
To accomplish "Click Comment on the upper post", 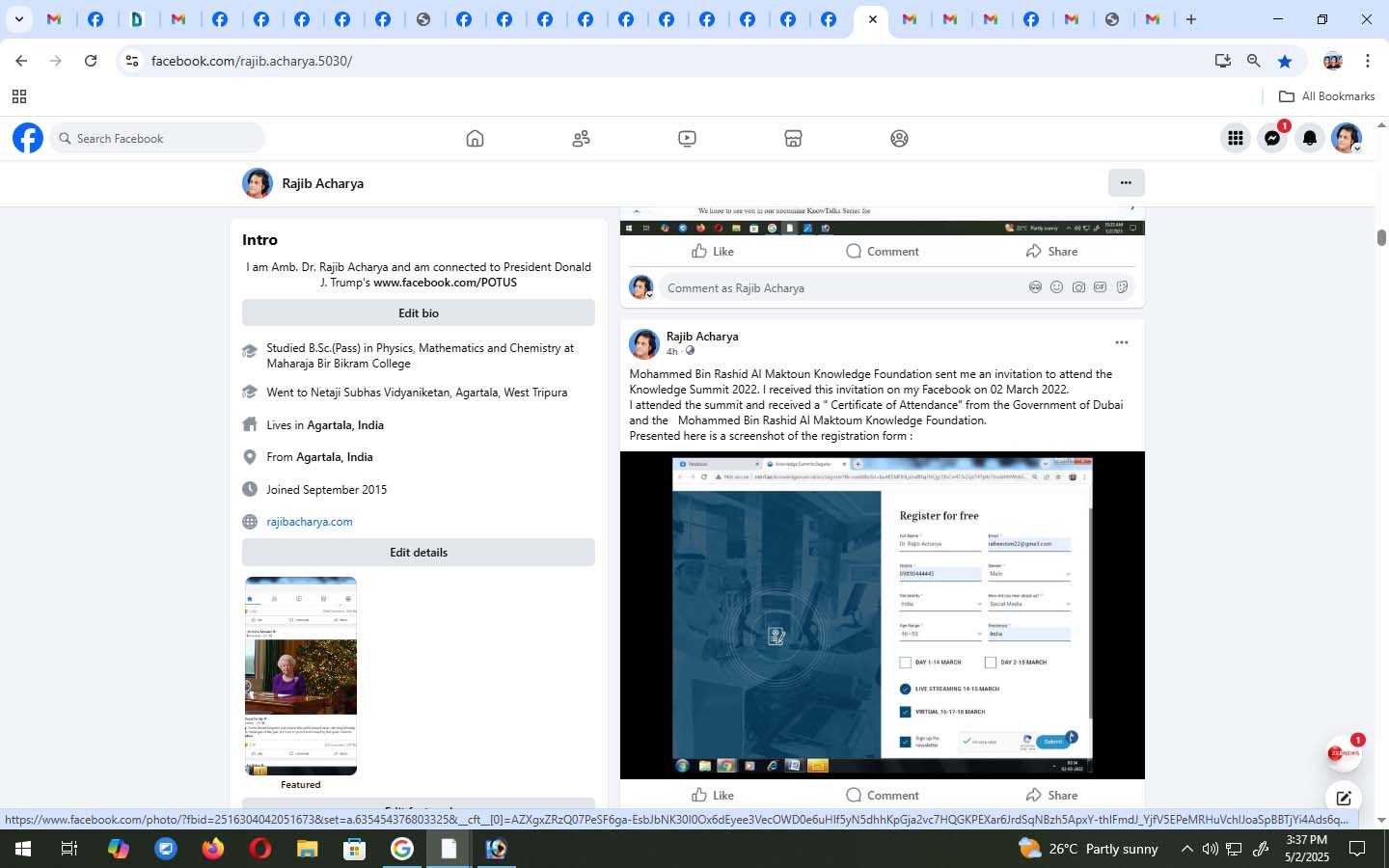I will point(883,251).
